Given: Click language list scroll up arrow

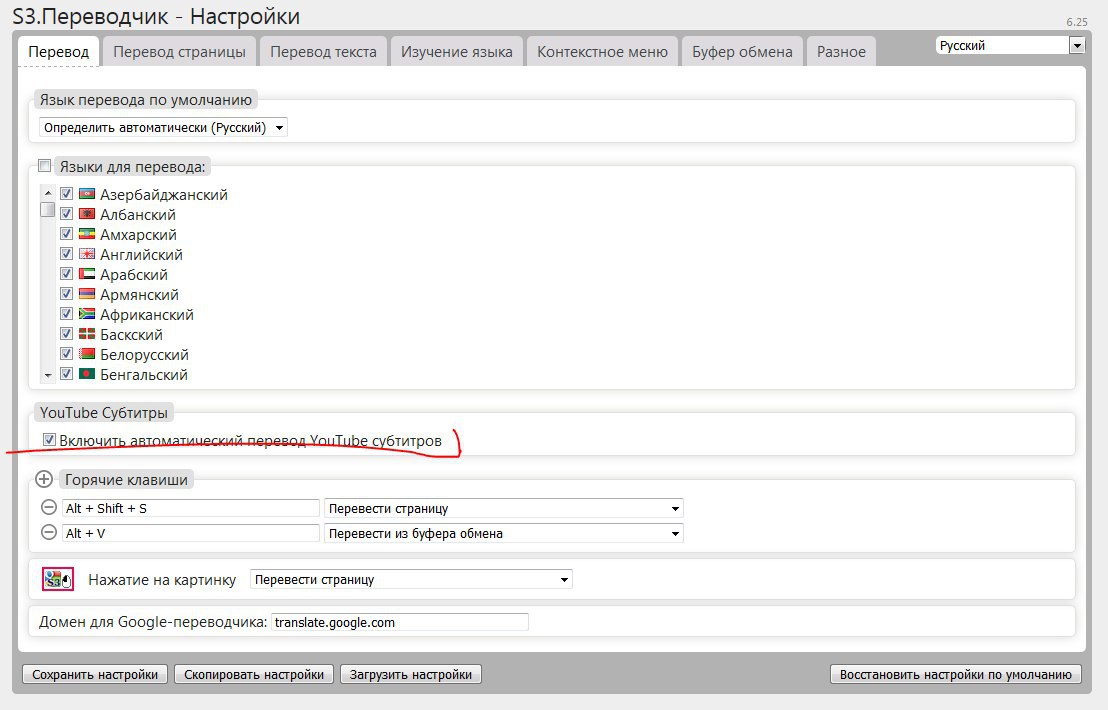Looking at the screenshot, I should point(47,193).
